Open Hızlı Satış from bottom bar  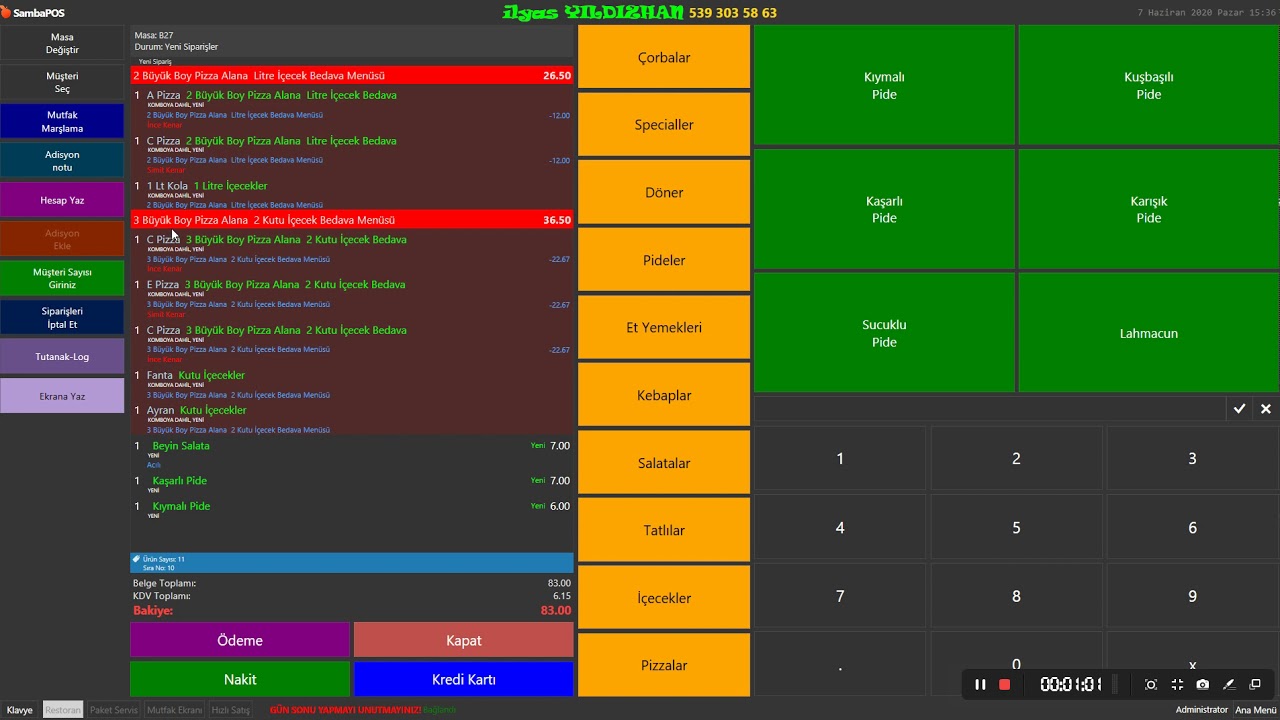click(230, 710)
